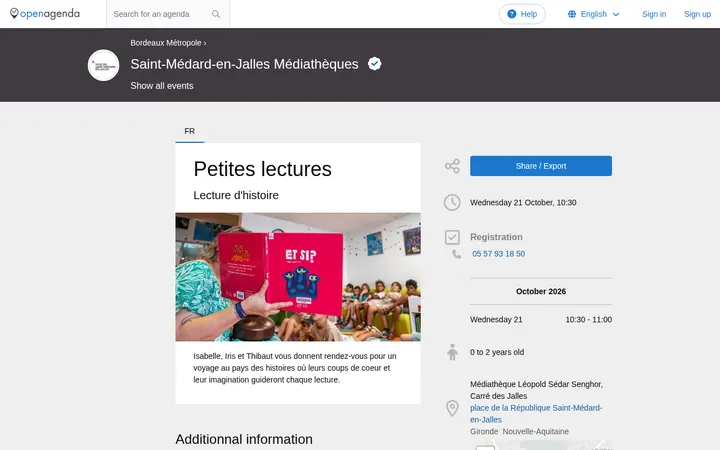Click the Lecture d'histoire subtitle
Screen dimensions: 720x450
236,195
